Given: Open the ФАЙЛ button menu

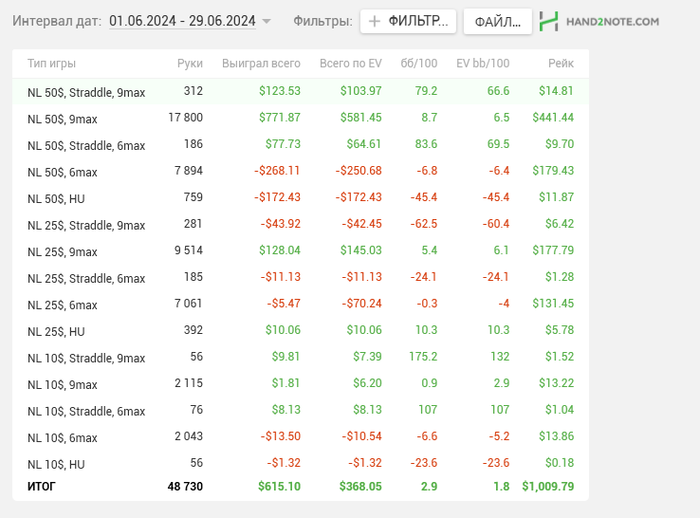Looking at the screenshot, I should click(498, 21).
